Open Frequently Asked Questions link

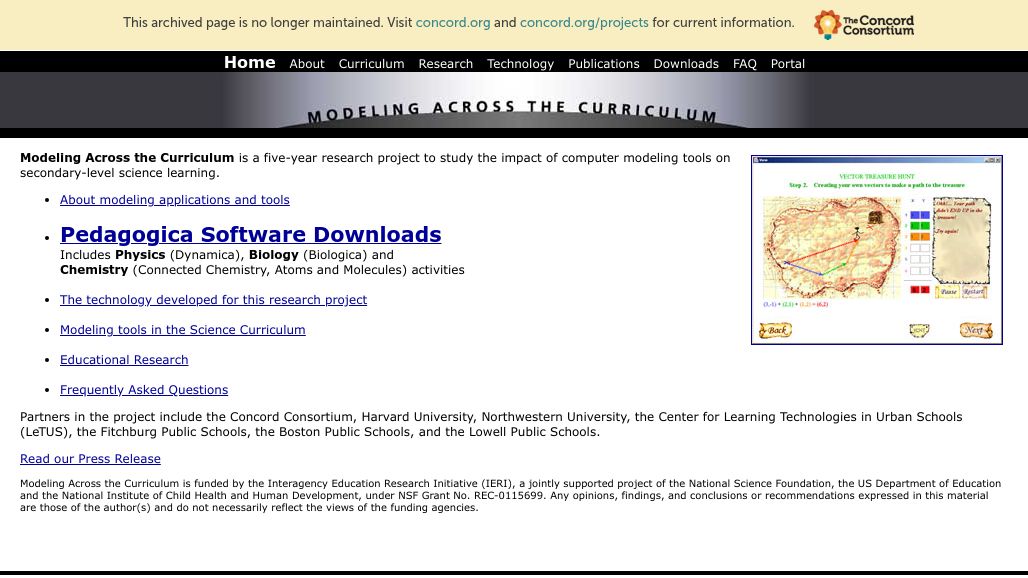(x=144, y=390)
